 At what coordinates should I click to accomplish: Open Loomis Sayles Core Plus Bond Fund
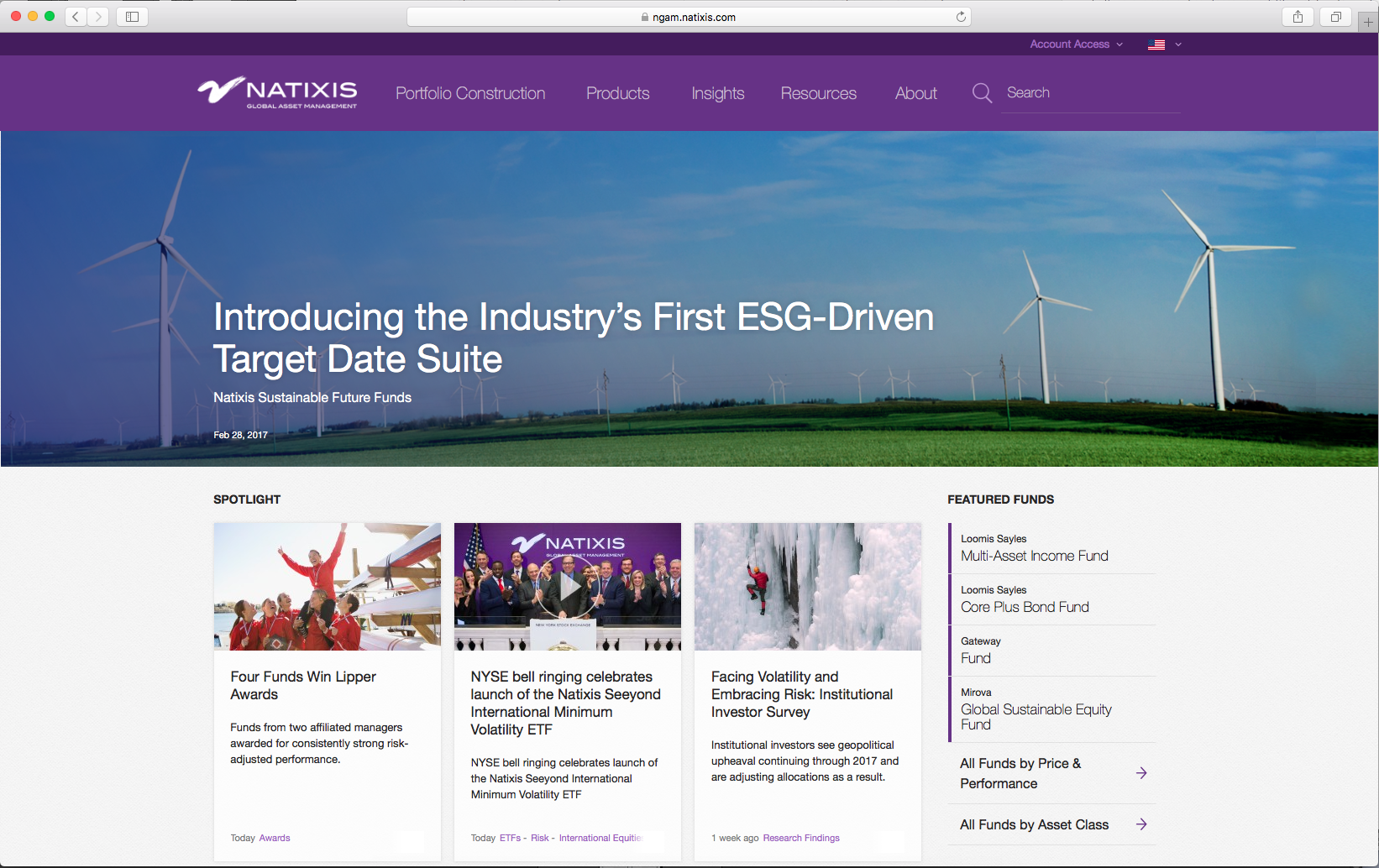click(1052, 599)
